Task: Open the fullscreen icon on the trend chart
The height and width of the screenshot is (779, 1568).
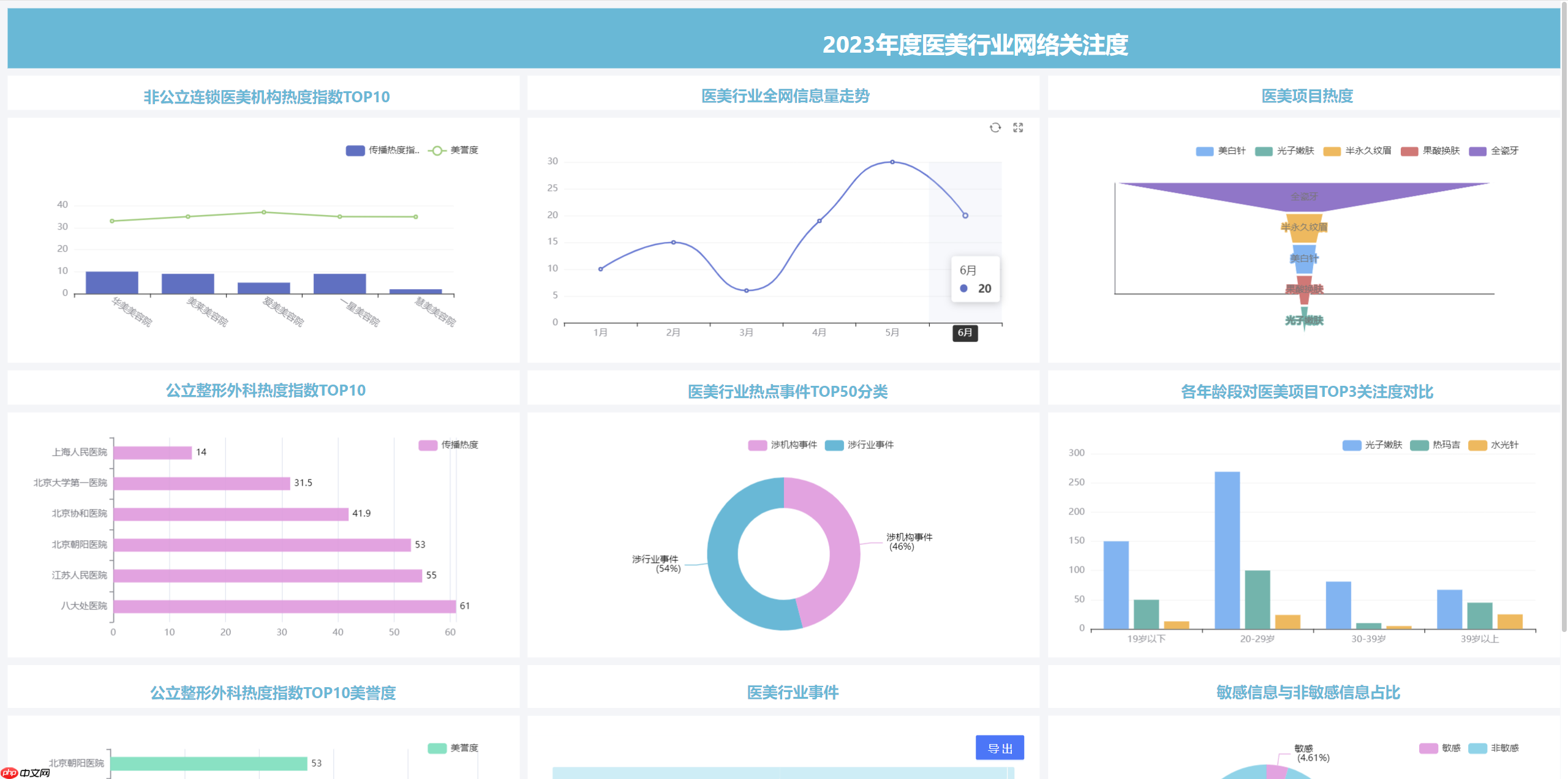Action: tap(1019, 127)
